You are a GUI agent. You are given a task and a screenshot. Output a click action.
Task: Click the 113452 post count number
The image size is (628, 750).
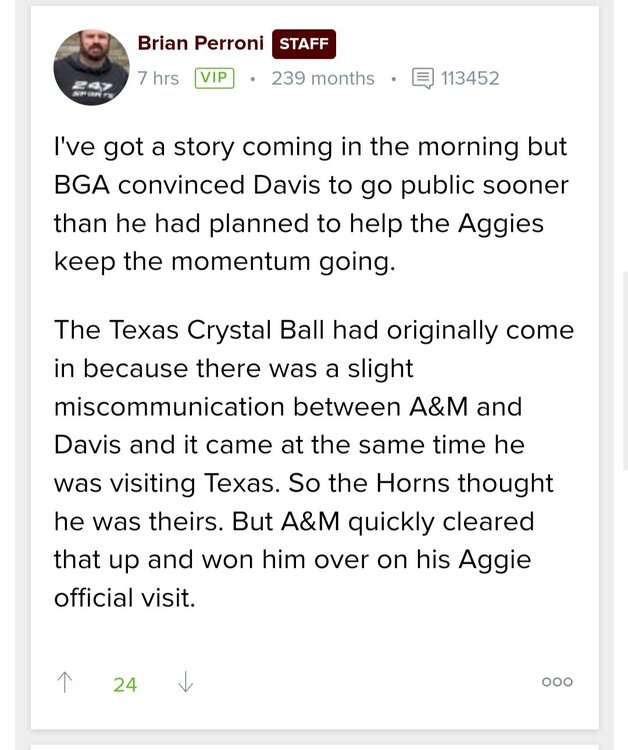(470, 78)
